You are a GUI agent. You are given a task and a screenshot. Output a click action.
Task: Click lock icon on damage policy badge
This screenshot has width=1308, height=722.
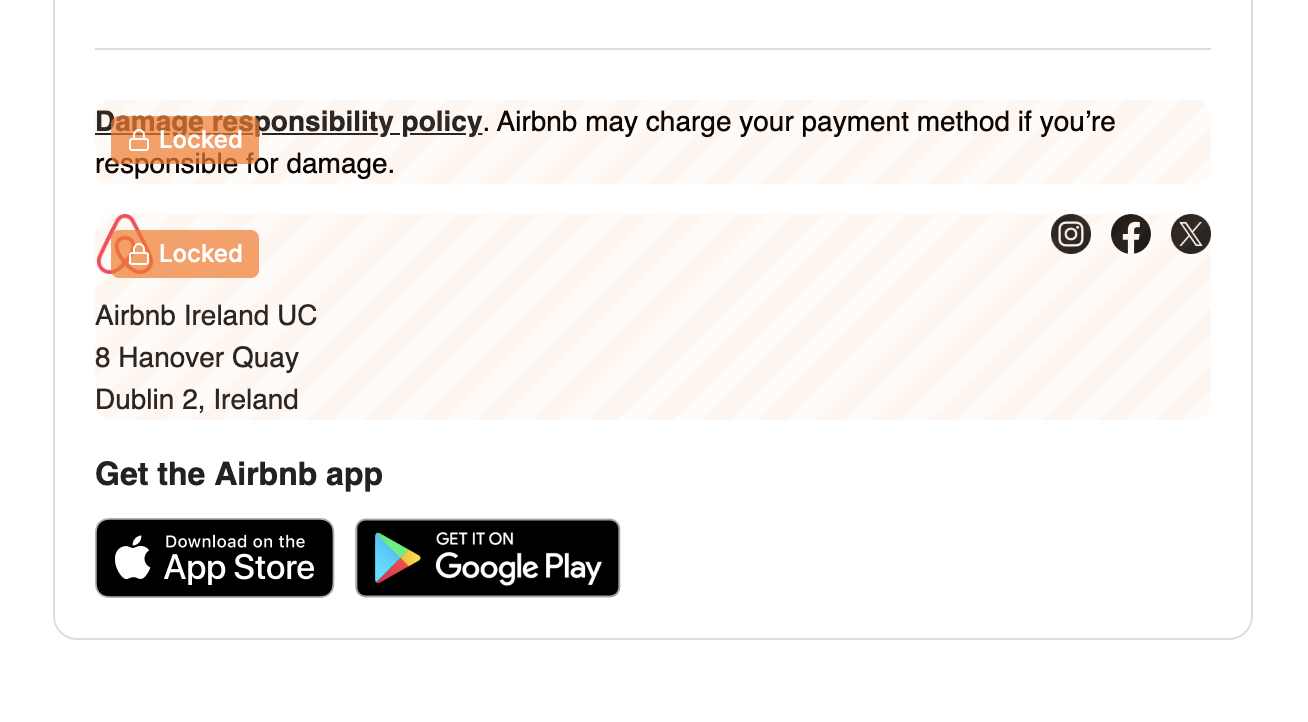coord(139,141)
